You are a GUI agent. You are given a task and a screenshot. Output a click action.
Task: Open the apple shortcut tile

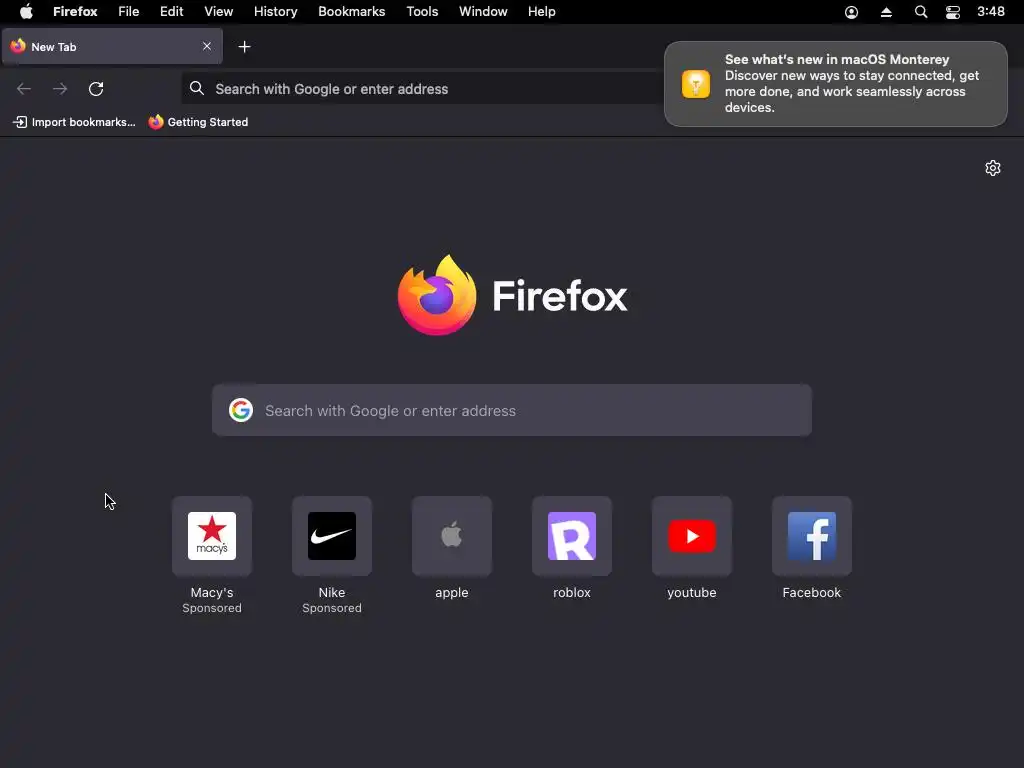tap(452, 536)
